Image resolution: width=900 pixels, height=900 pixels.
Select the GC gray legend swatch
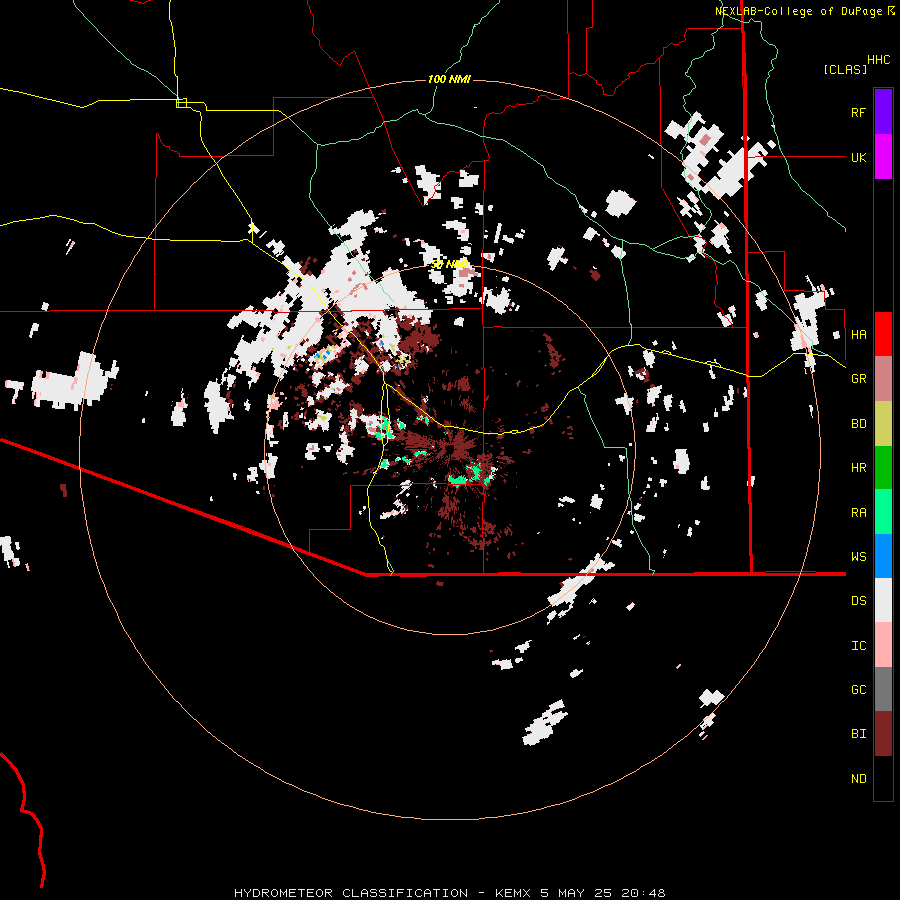pos(883,689)
